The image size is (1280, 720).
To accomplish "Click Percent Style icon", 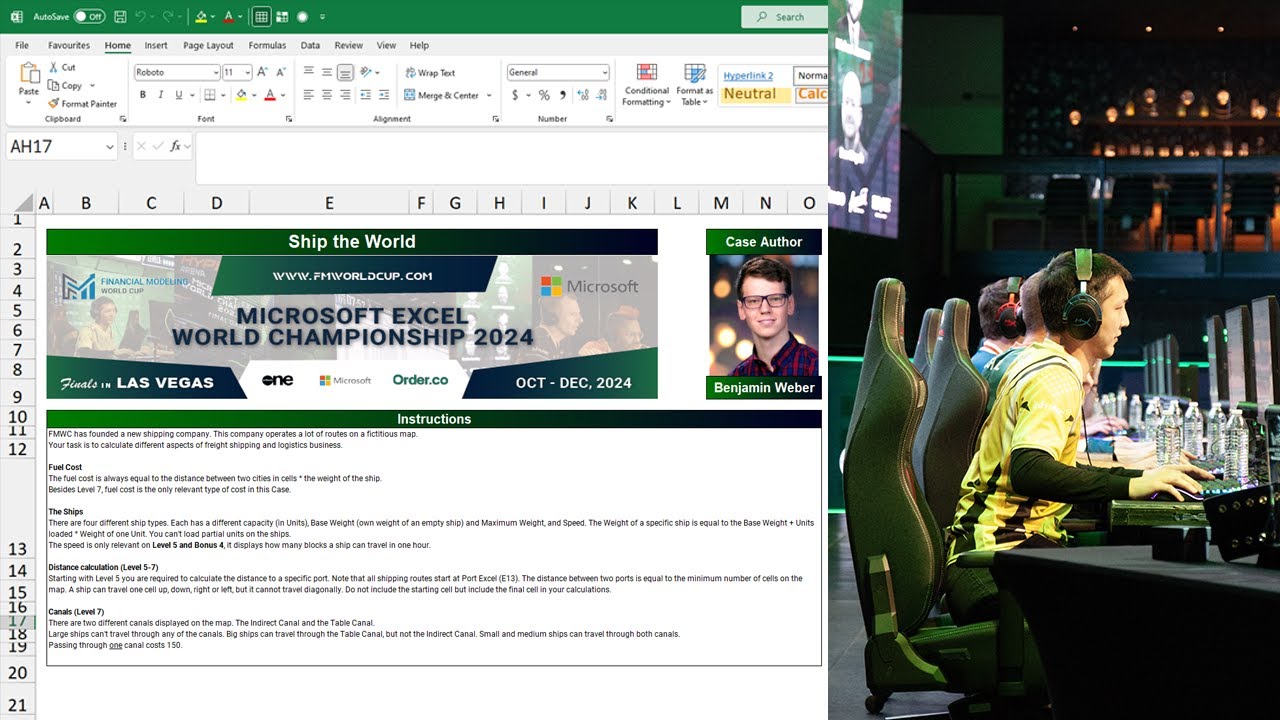I will (x=544, y=95).
